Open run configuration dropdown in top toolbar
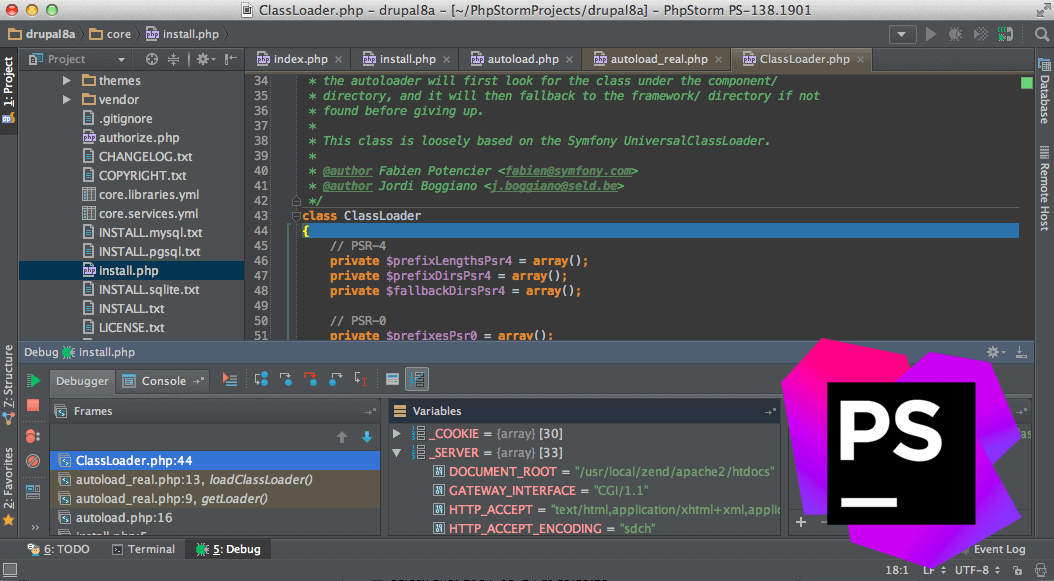This screenshot has width=1054, height=581. pyautogui.click(x=902, y=34)
